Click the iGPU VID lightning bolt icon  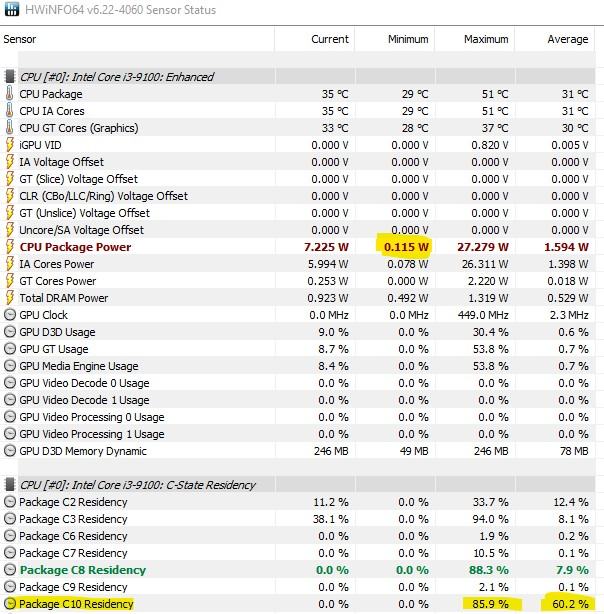coord(9,145)
